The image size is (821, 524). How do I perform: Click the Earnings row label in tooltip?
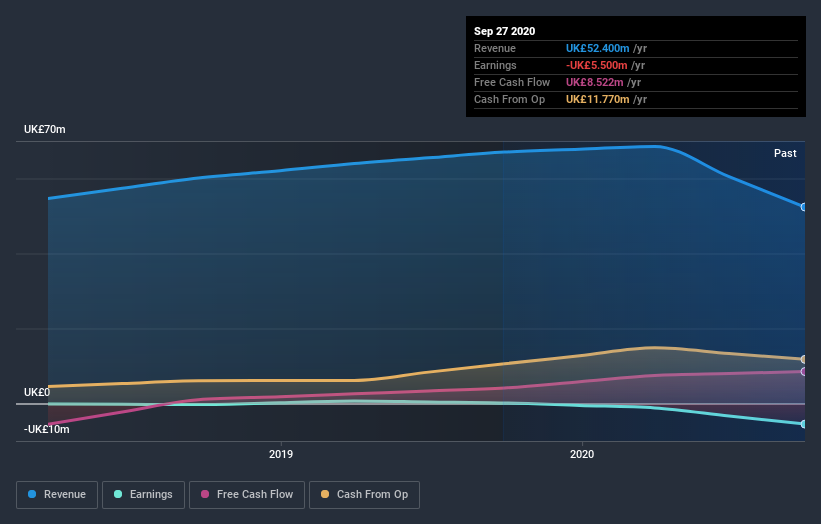coord(495,65)
